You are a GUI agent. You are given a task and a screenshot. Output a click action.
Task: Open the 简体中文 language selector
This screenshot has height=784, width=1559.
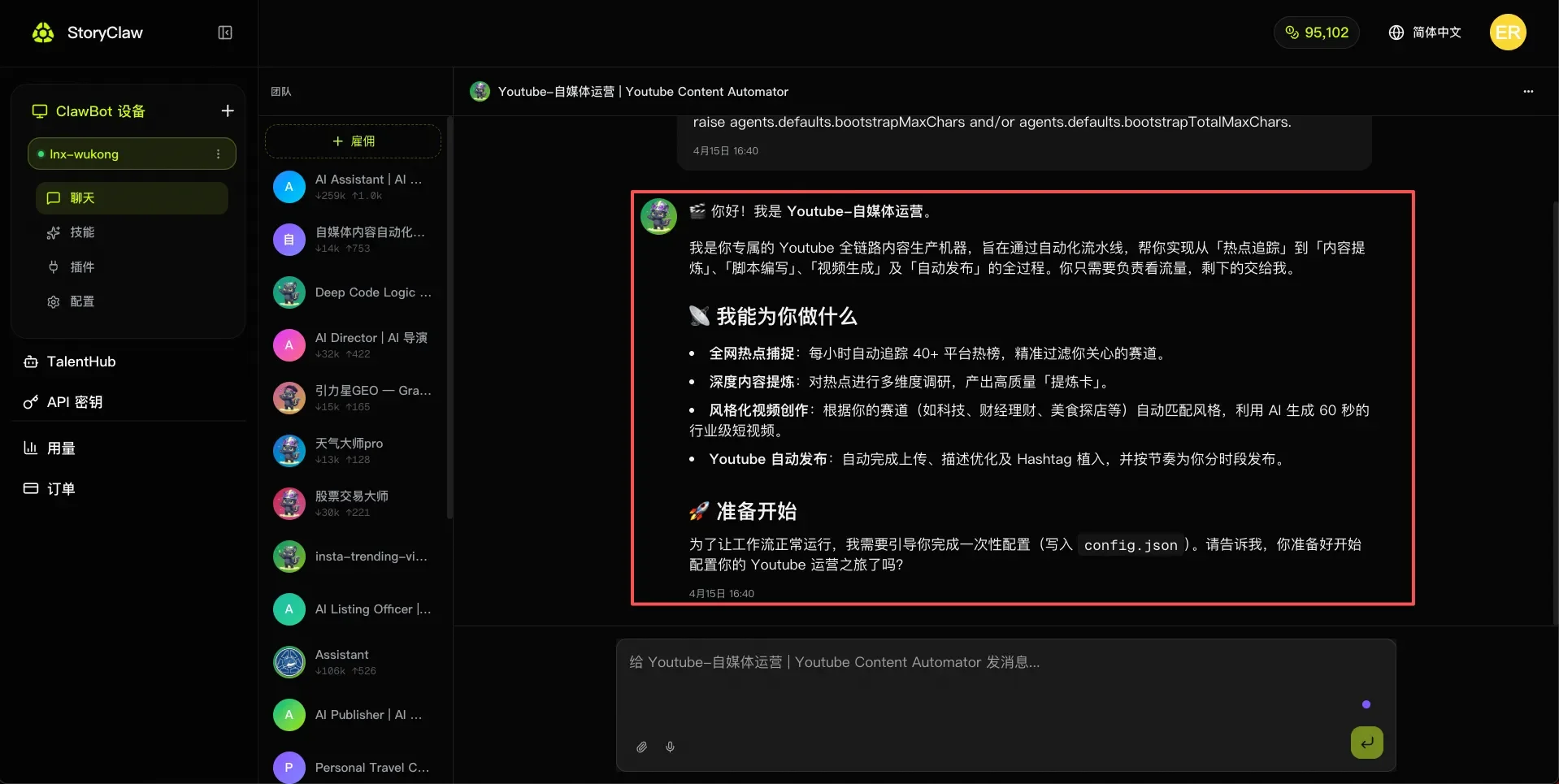coord(1425,32)
